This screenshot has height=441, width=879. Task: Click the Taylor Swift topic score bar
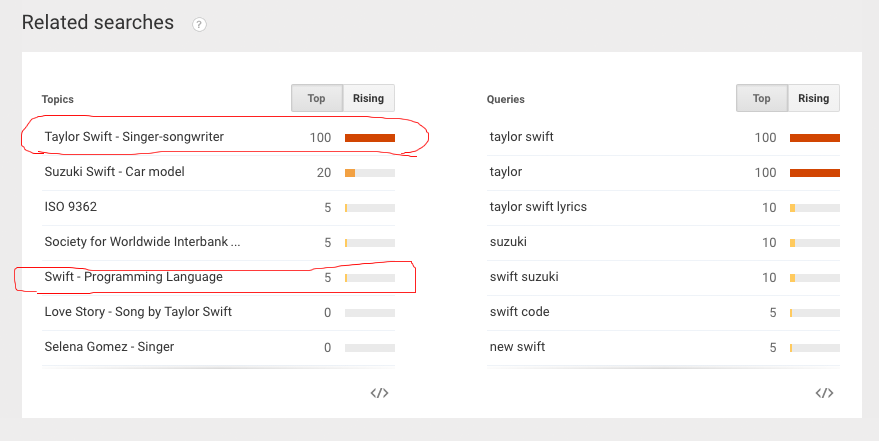[370, 138]
